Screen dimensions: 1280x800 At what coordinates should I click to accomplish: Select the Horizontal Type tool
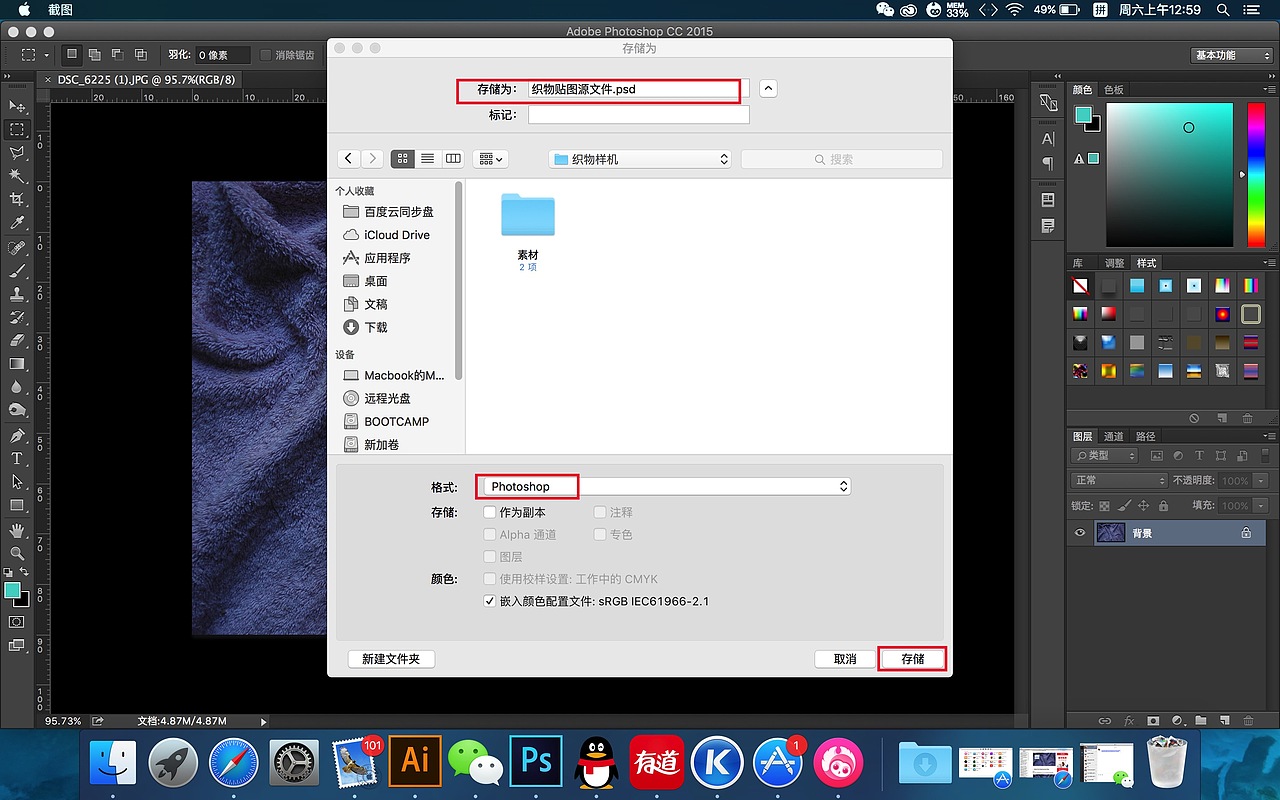(17, 458)
